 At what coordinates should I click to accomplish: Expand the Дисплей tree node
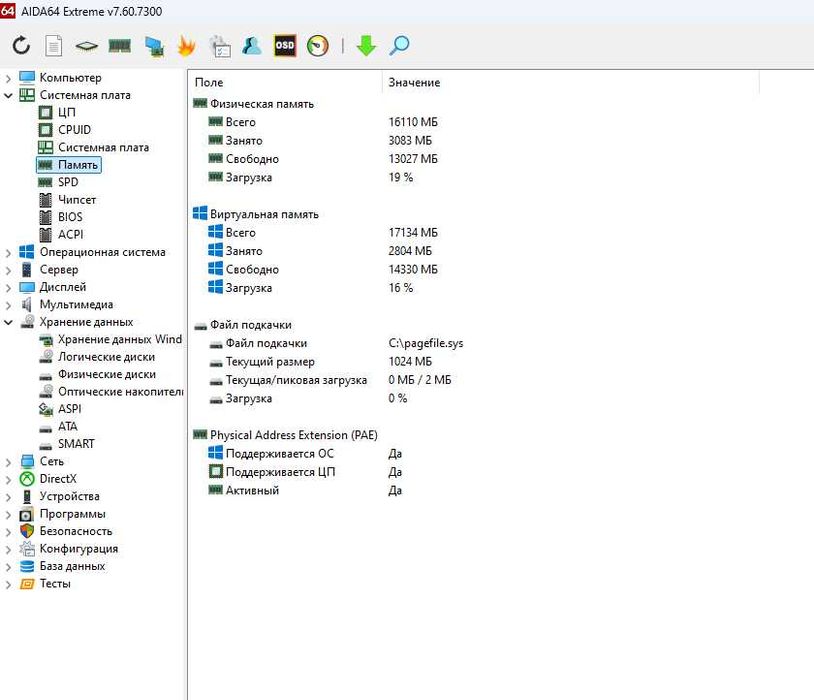point(8,288)
